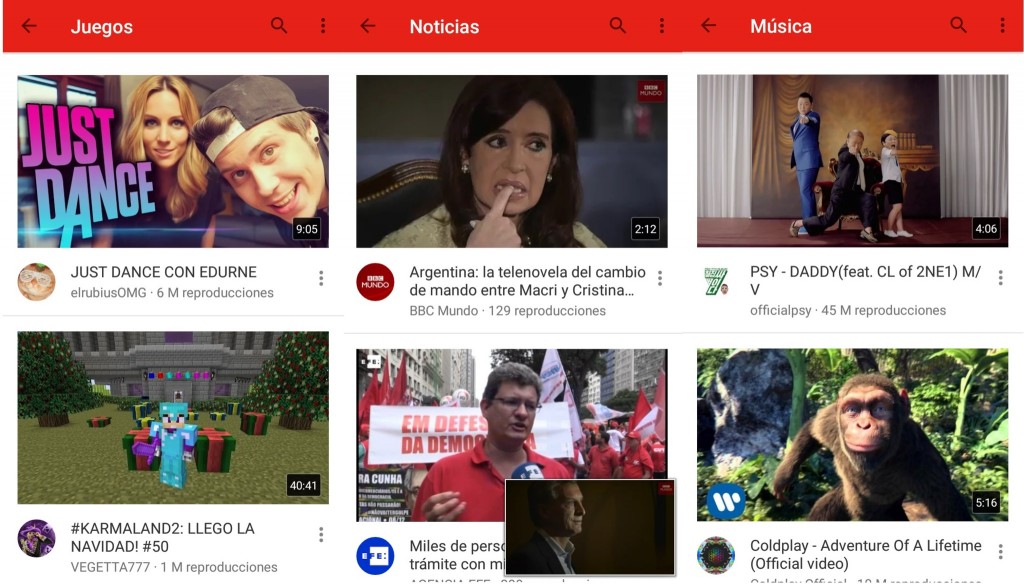This screenshot has height=584, width=1024.
Task: Play the PSY Daddy music video thumbnail
Action: (852, 161)
